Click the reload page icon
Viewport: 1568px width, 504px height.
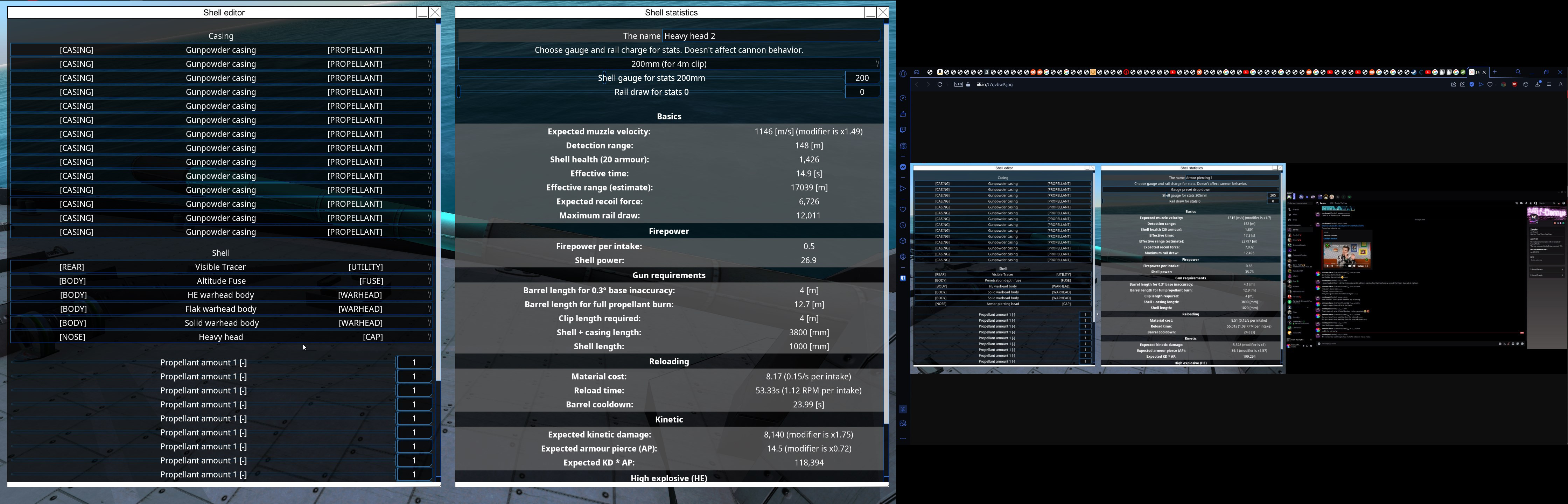coord(940,85)
